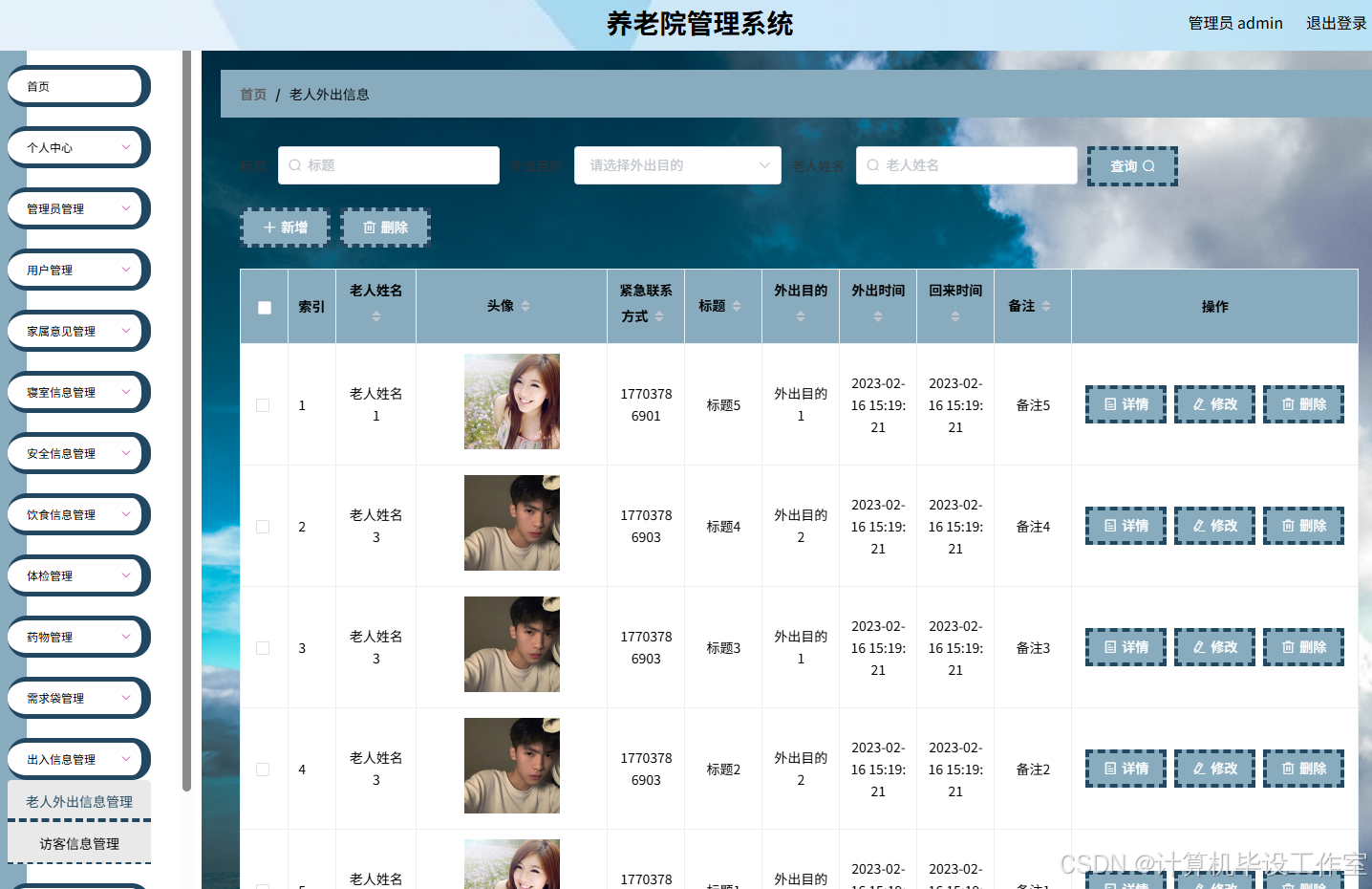
Task: Check the checkbox for row index 3
Action: coord(263,648)
